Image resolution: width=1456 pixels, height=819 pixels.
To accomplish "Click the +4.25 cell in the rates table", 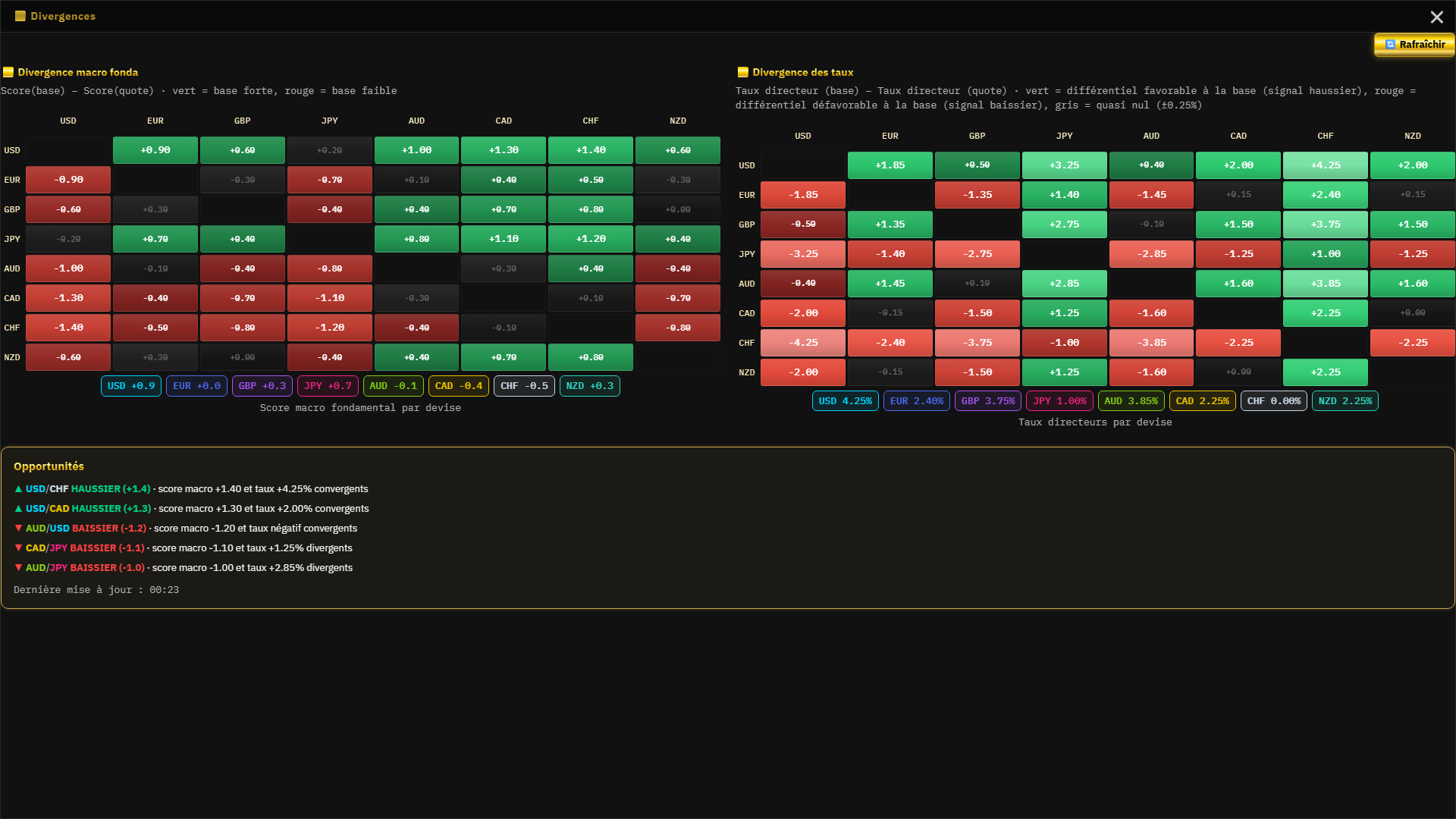I will [1326, 165].
